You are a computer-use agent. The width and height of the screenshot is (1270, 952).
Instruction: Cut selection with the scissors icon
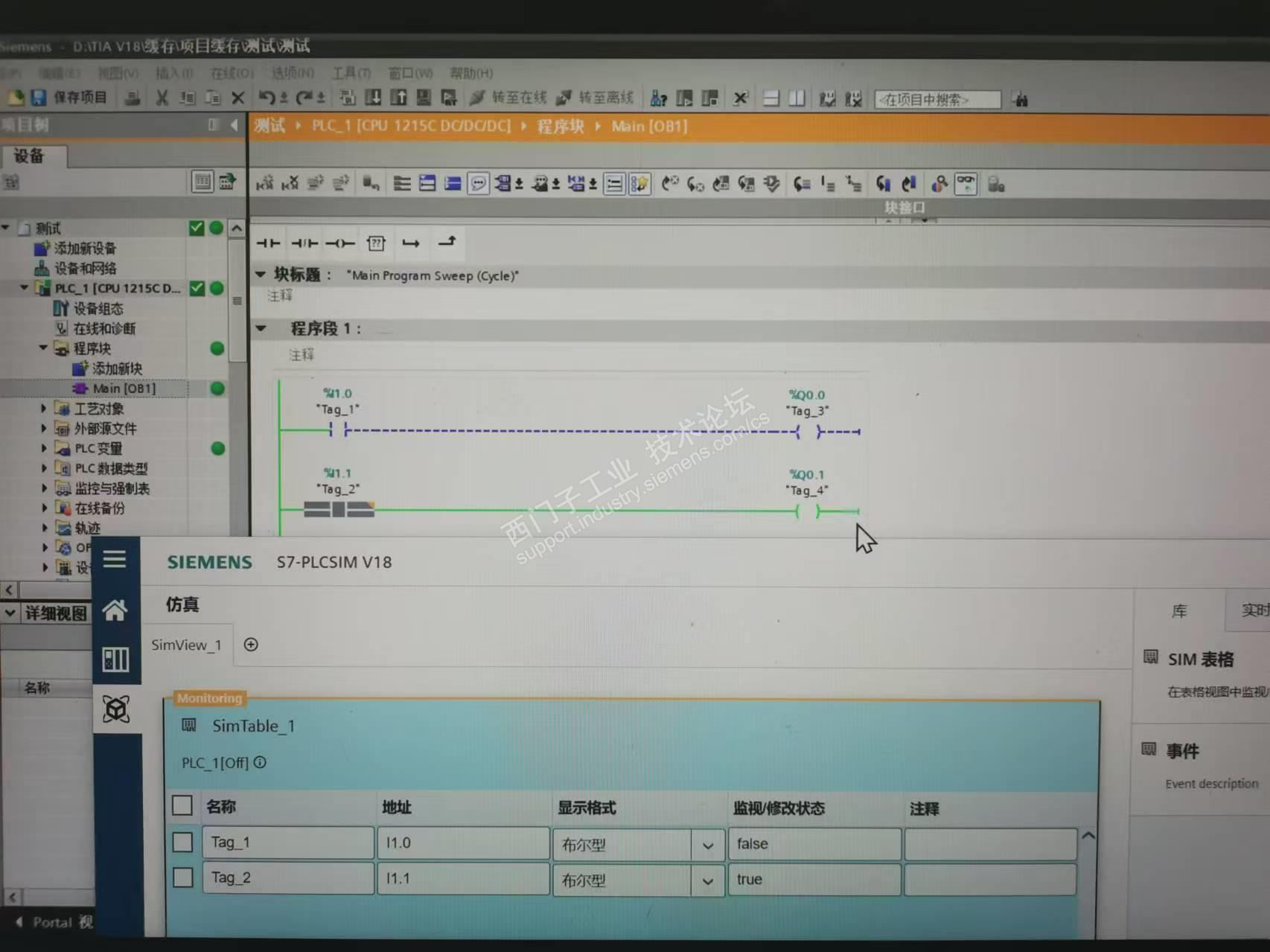(x=162, y=98)
